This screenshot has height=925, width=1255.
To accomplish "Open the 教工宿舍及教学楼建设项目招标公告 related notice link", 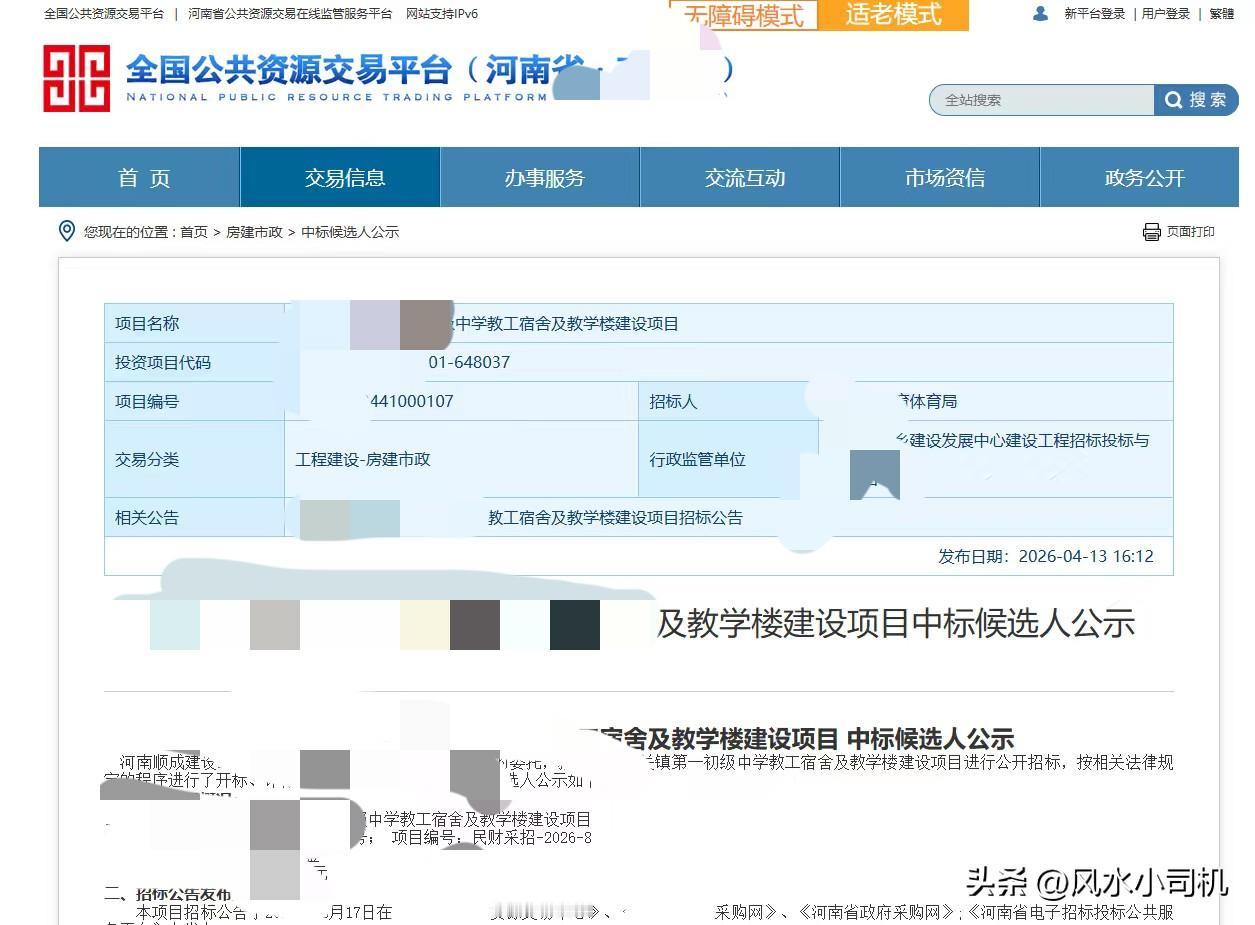I will coord(615,517).
